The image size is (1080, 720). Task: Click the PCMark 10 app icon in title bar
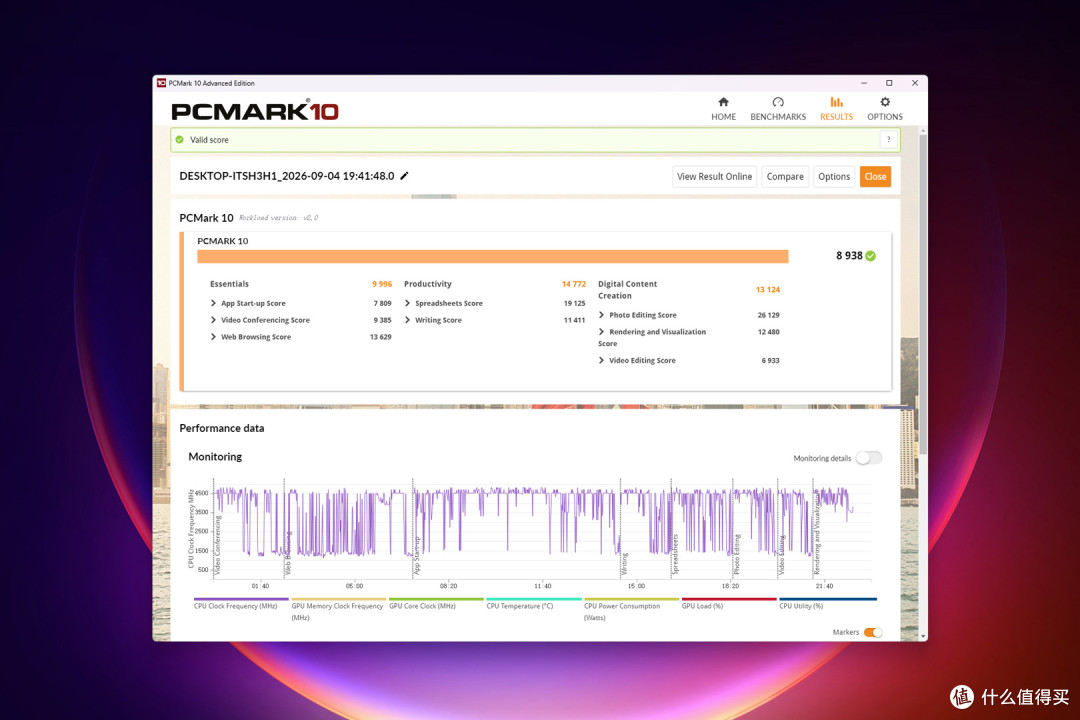(x=161, y=83)
